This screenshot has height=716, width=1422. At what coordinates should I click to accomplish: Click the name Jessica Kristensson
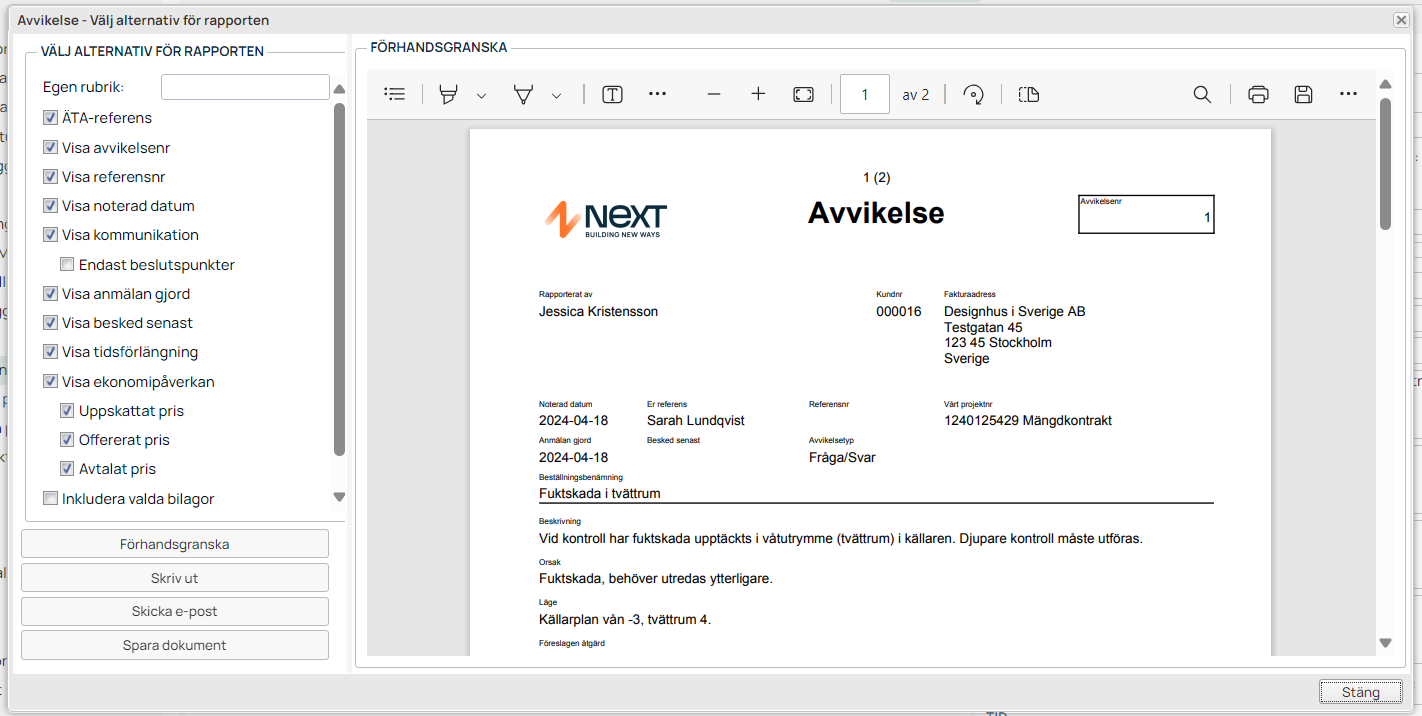[598, 311]
